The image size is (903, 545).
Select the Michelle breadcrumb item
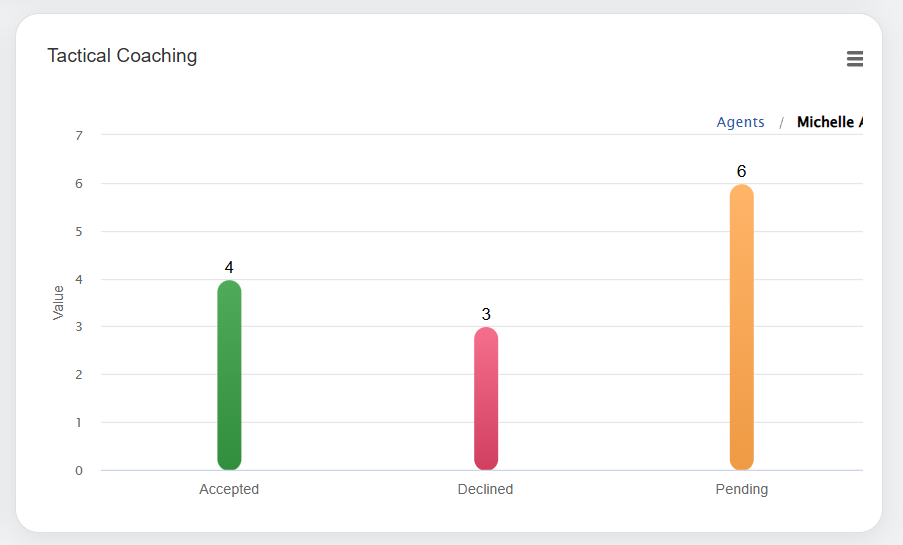(828, 122)
